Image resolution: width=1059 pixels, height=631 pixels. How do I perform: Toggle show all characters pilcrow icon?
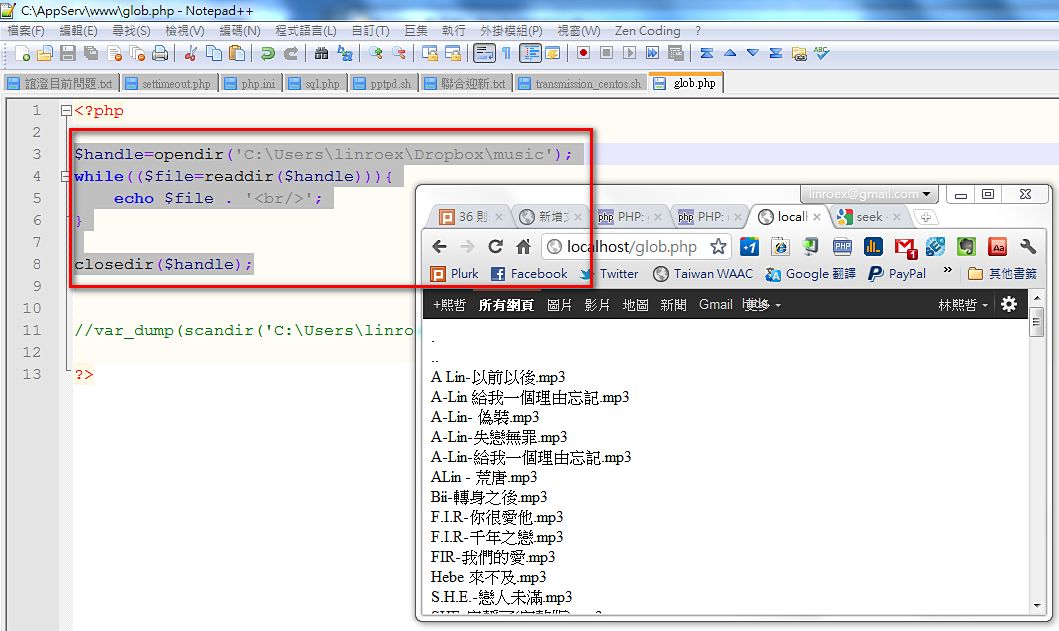507,53
